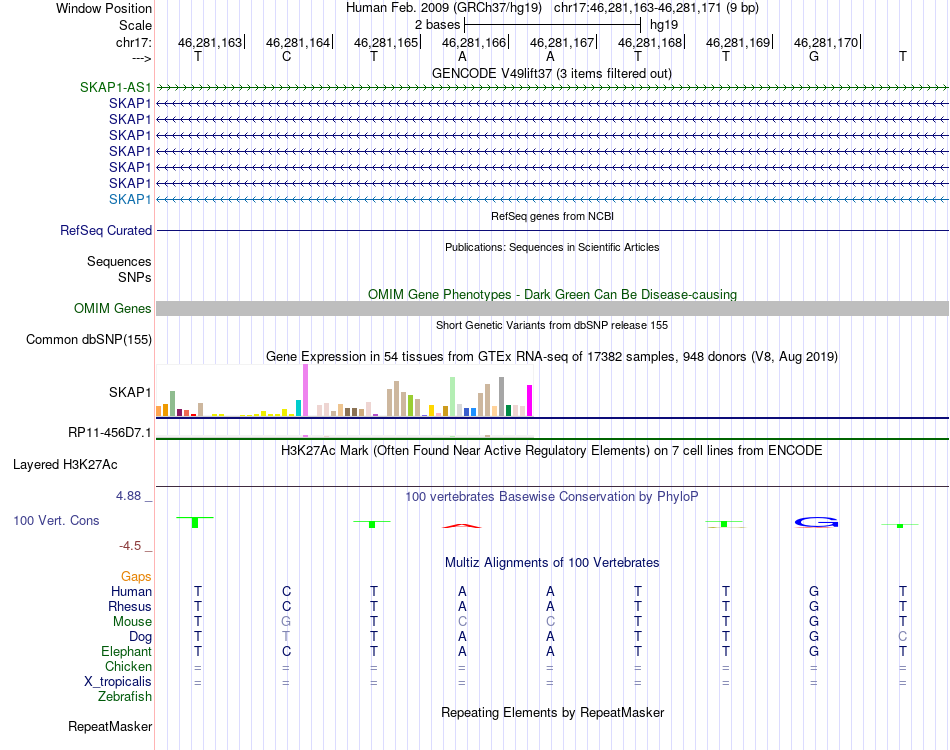Viewport: 950px width, 750px height.
Task: Click the SKAP1-AS1 gene label
Action: tap(115, 87)
